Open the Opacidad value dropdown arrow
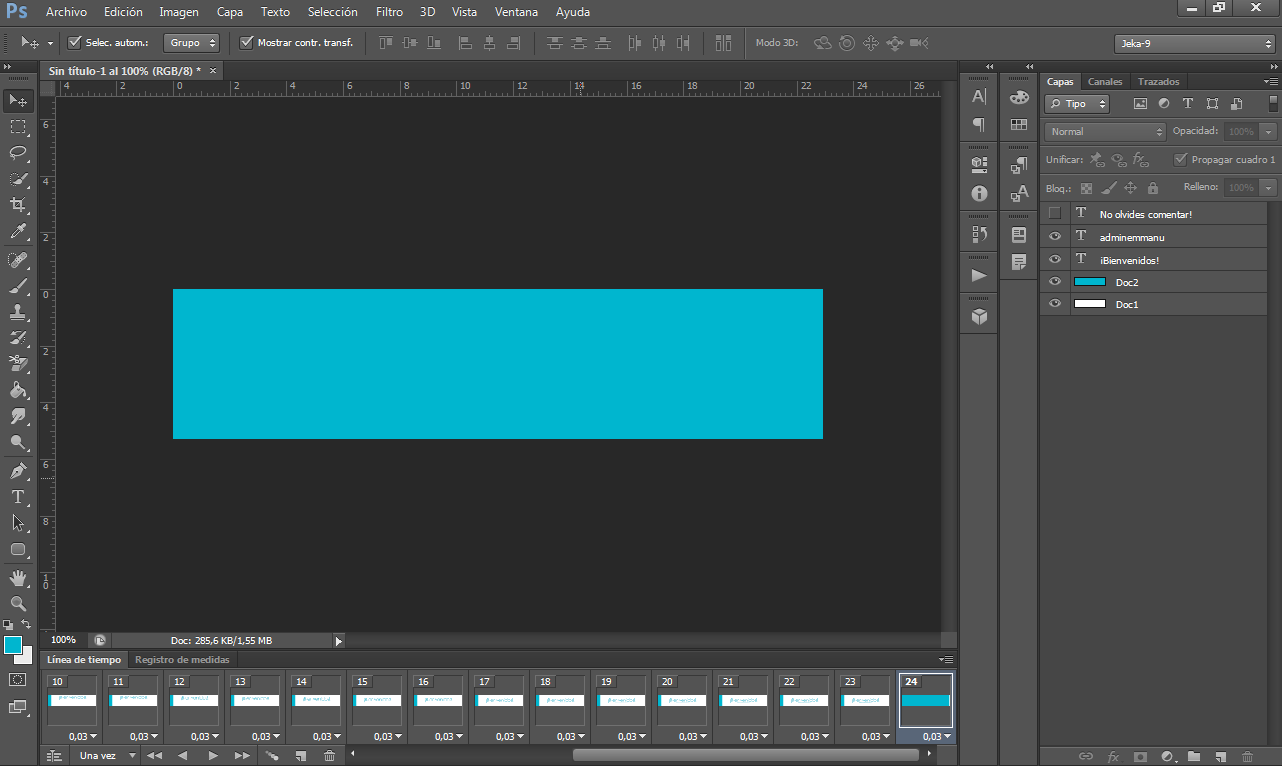This screenshot has height=768, width=1282. point(1269,131)
